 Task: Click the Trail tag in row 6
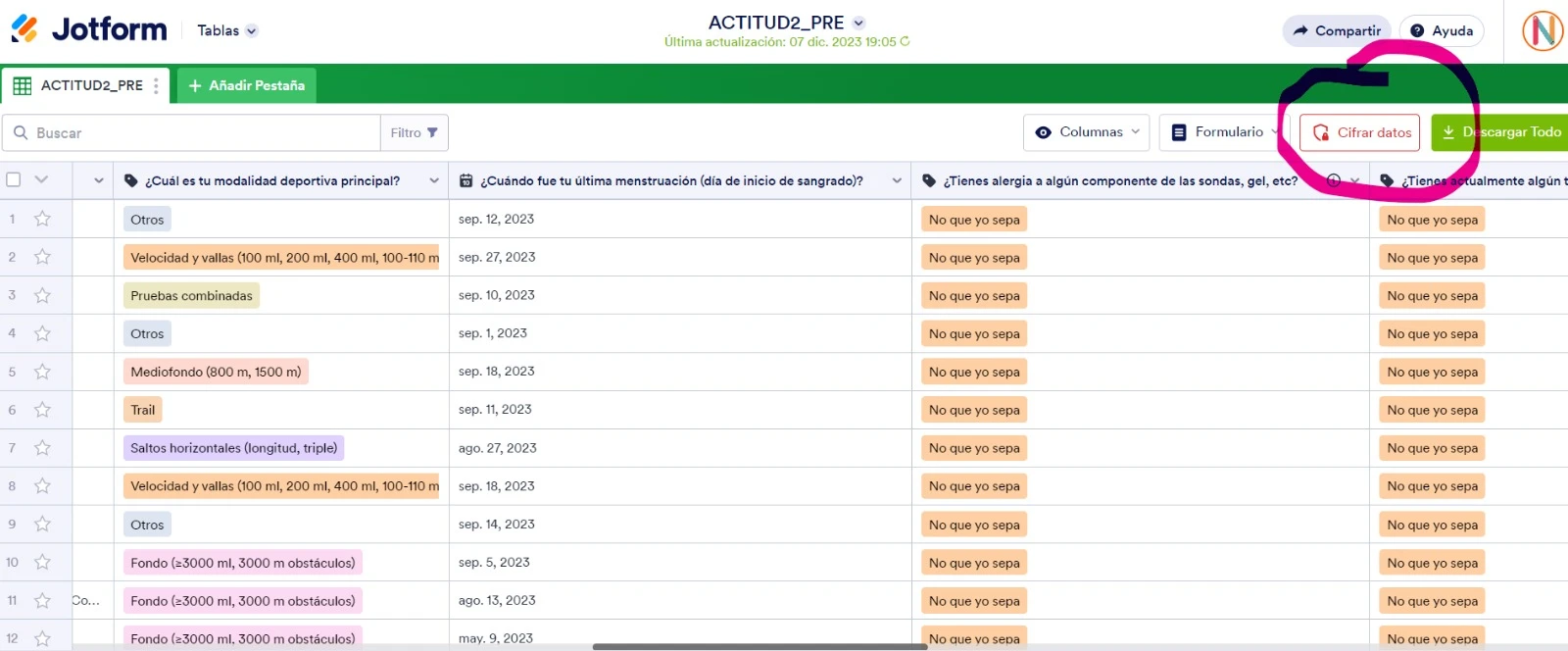pyautogui.click(x=143, y=411)
